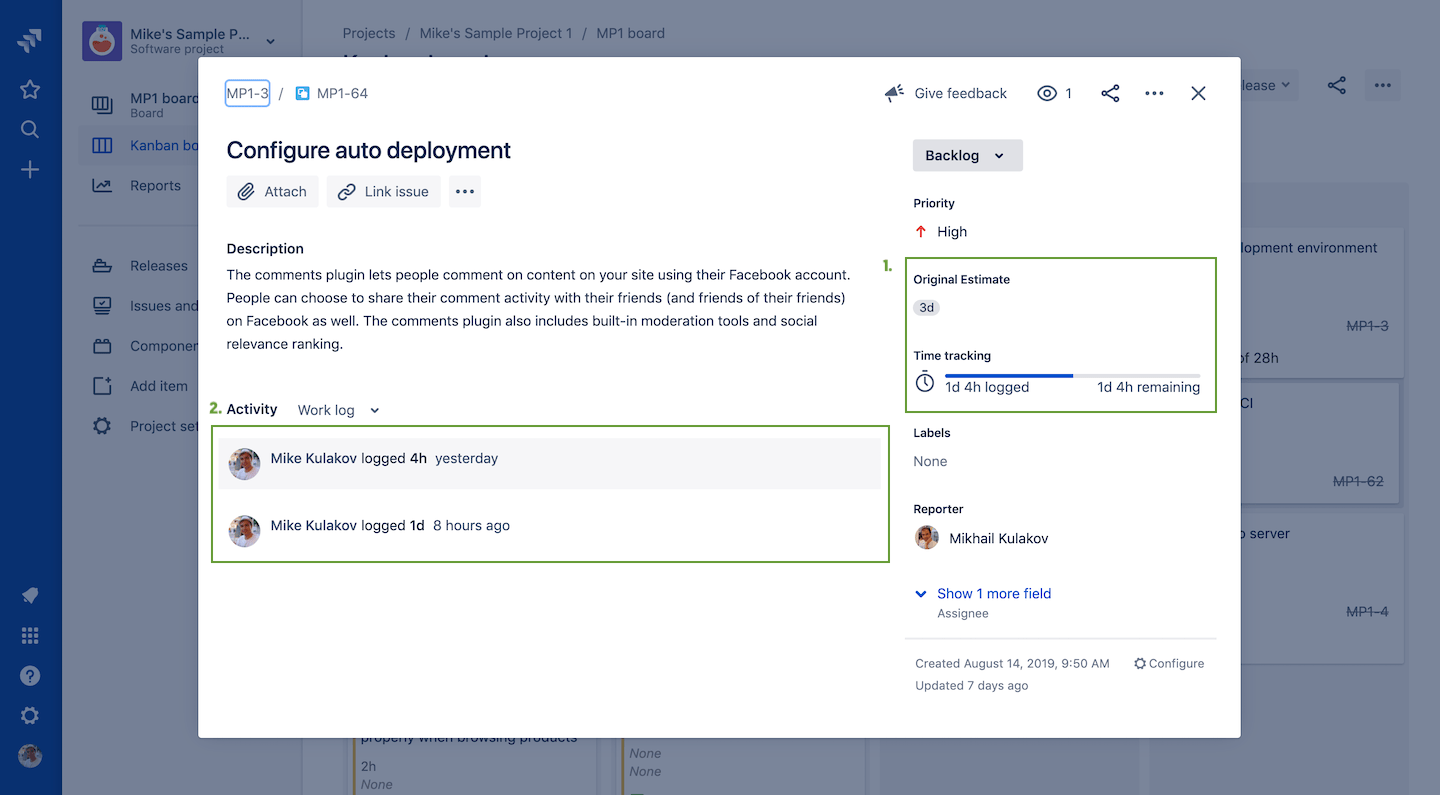1440x795 pixels.
Task: Select Reports in project navigation
Action: [x=155, y=185]
